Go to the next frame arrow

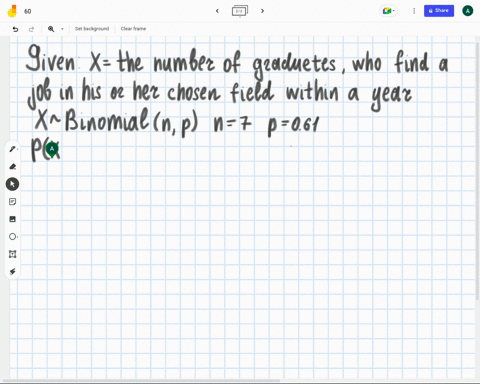point(262,11)
